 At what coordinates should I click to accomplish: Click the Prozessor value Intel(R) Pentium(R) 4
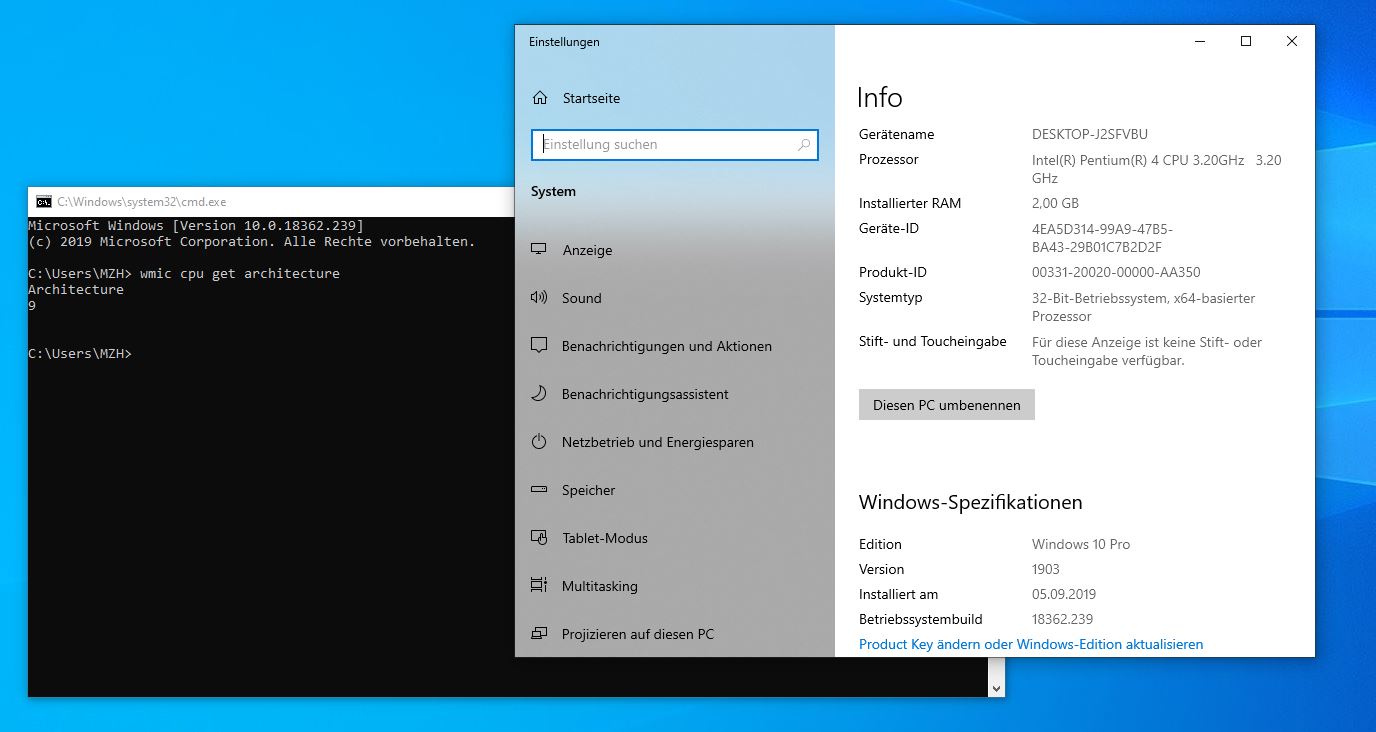[1157, 169]
